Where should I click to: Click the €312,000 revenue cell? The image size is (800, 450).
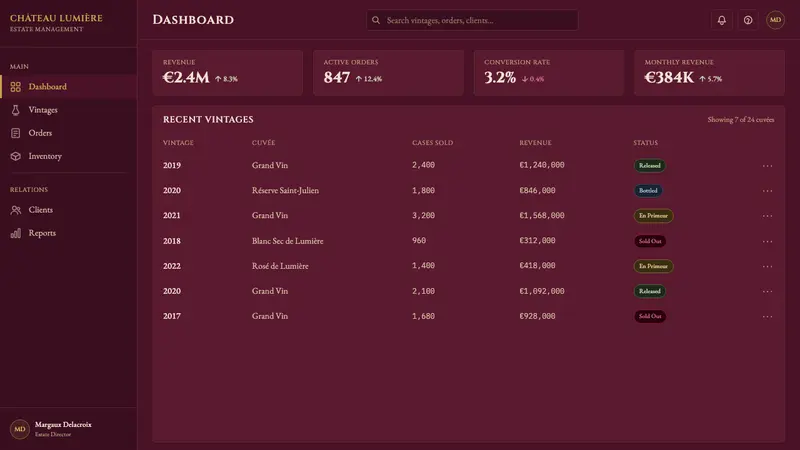(x=537, y=240)
